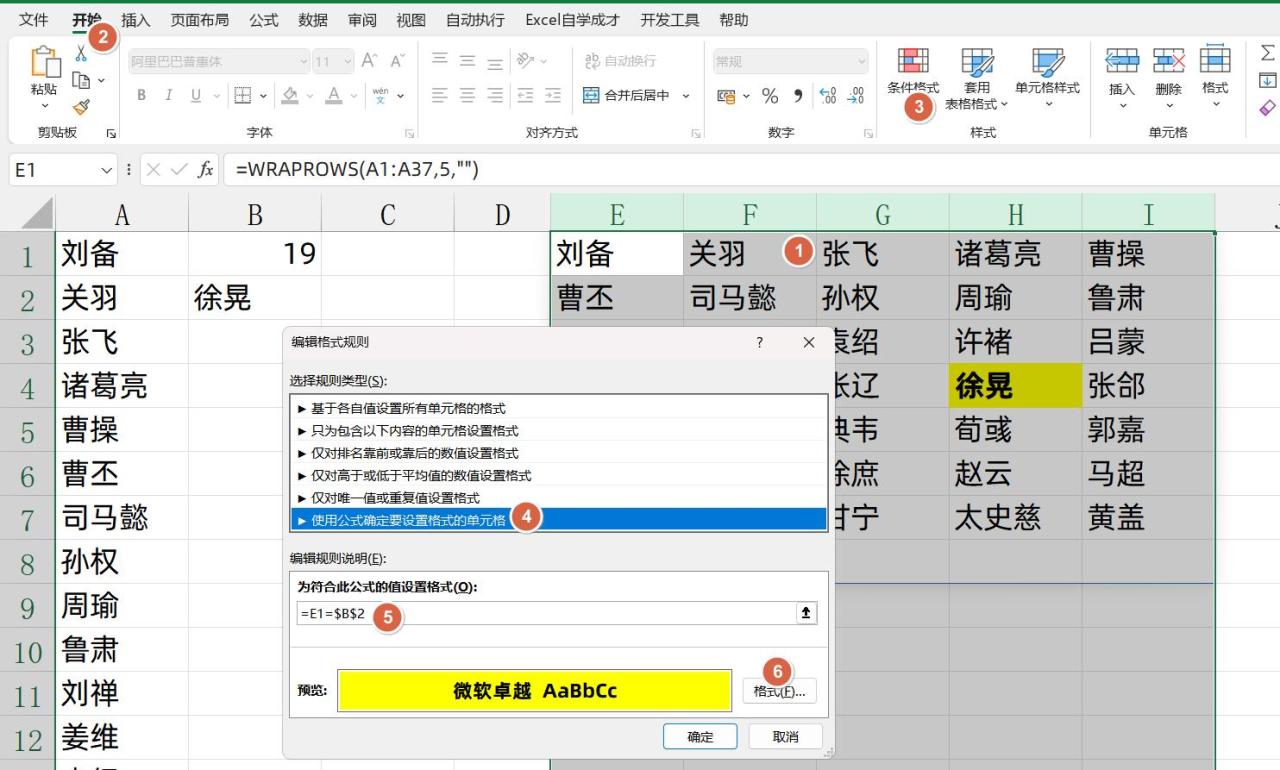This screenshot has width=1280, height=770.
Task: Apply the Font Color letter A
Action: coord(333,96)
